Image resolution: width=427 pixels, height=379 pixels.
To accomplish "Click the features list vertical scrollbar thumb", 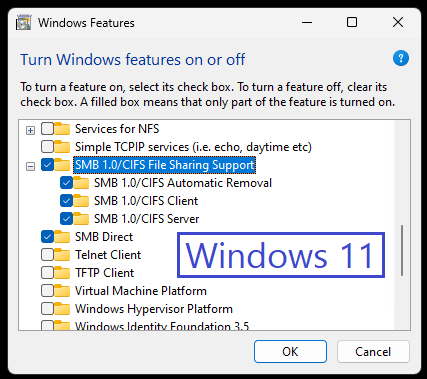I will coord(402,250).
